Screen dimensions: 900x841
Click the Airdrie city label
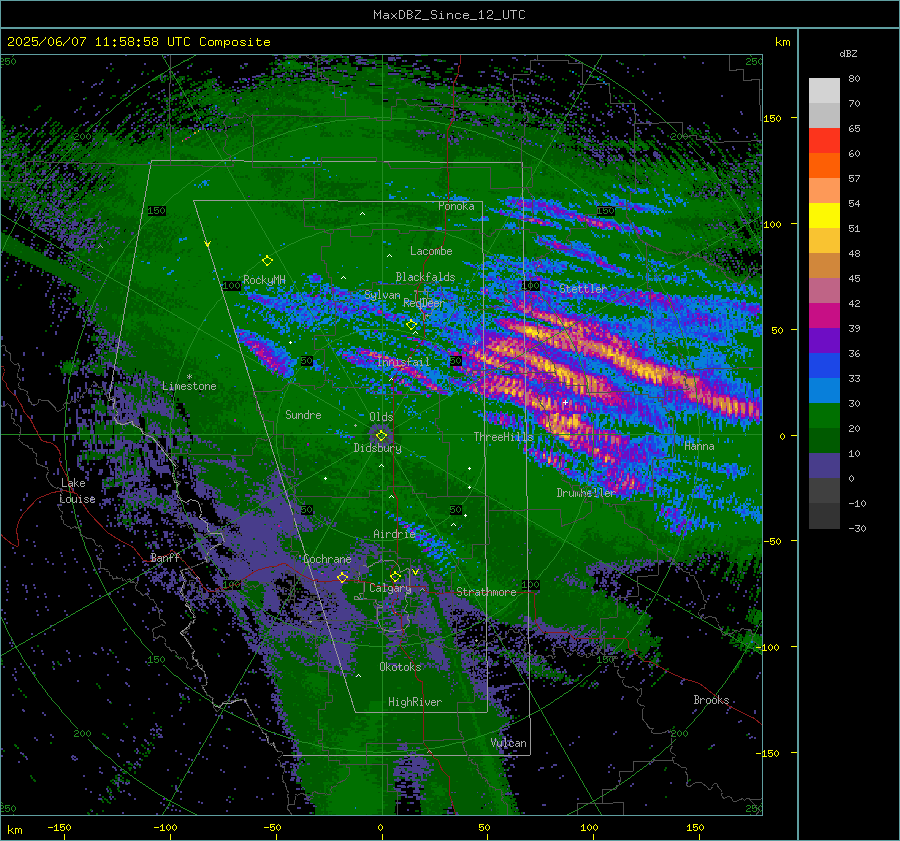394,534
